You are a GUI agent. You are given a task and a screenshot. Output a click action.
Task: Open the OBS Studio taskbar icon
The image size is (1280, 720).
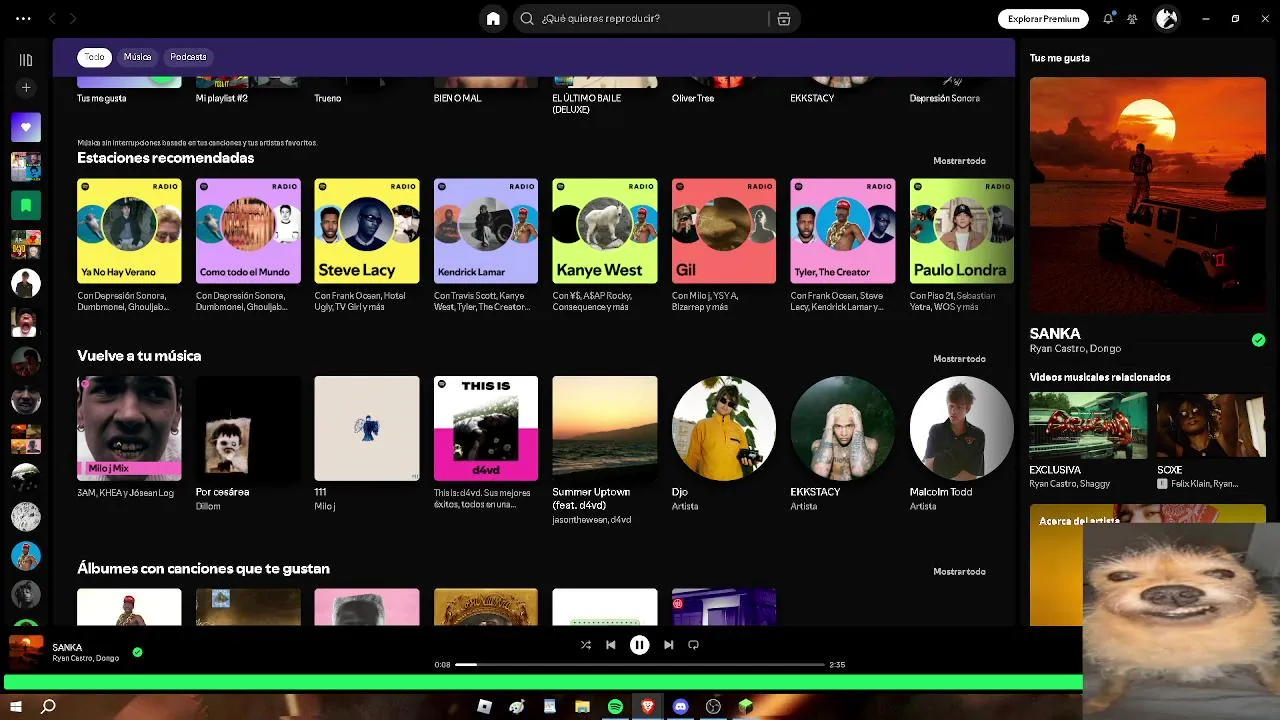[x=713, y=707]
